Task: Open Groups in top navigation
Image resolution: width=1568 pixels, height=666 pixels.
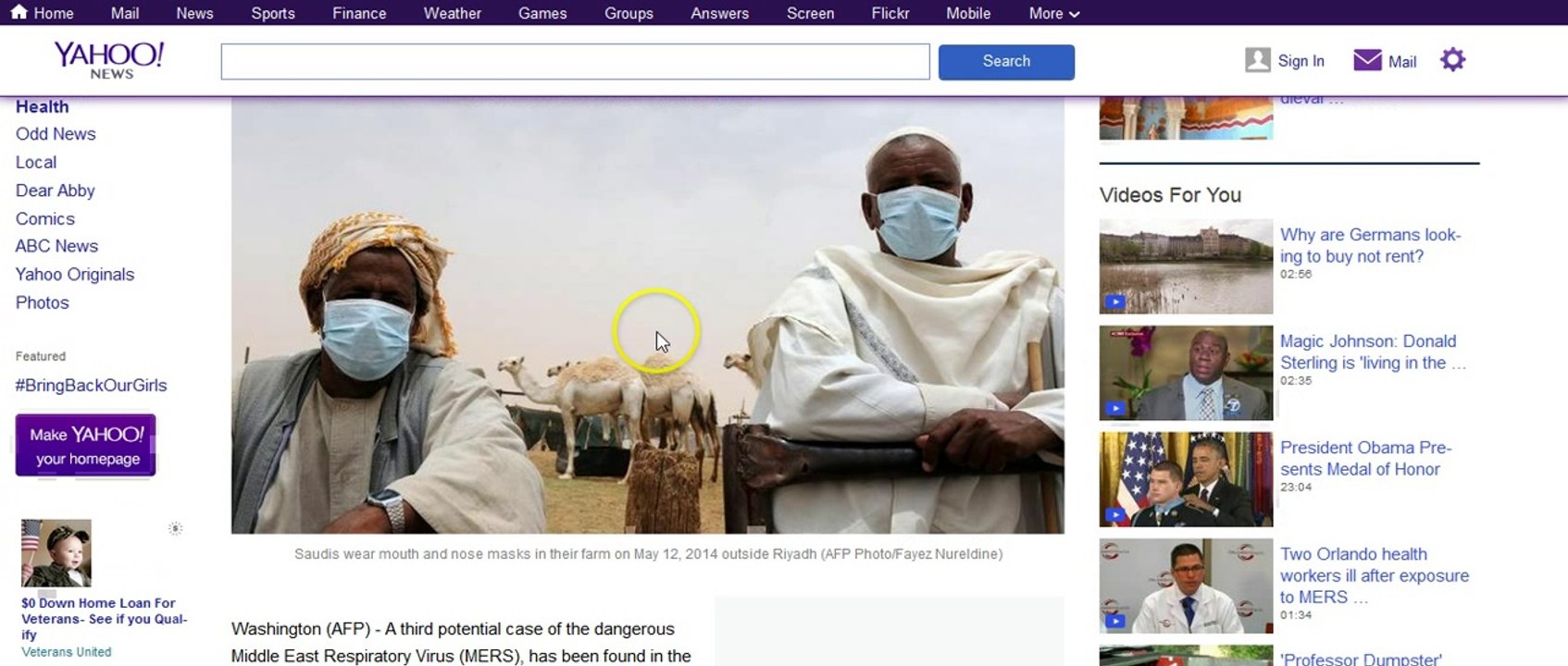Action: click(x=628, y=13)
